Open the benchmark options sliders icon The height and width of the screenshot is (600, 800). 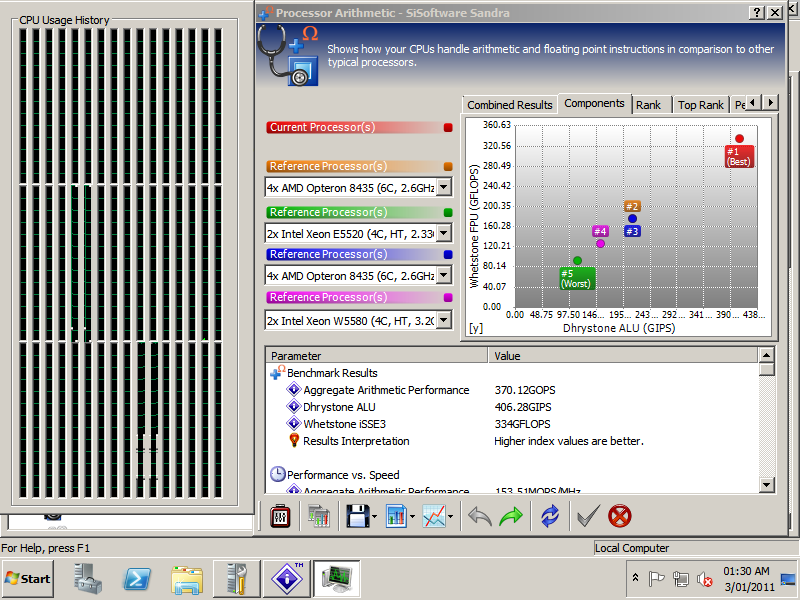tap(280, 516)
